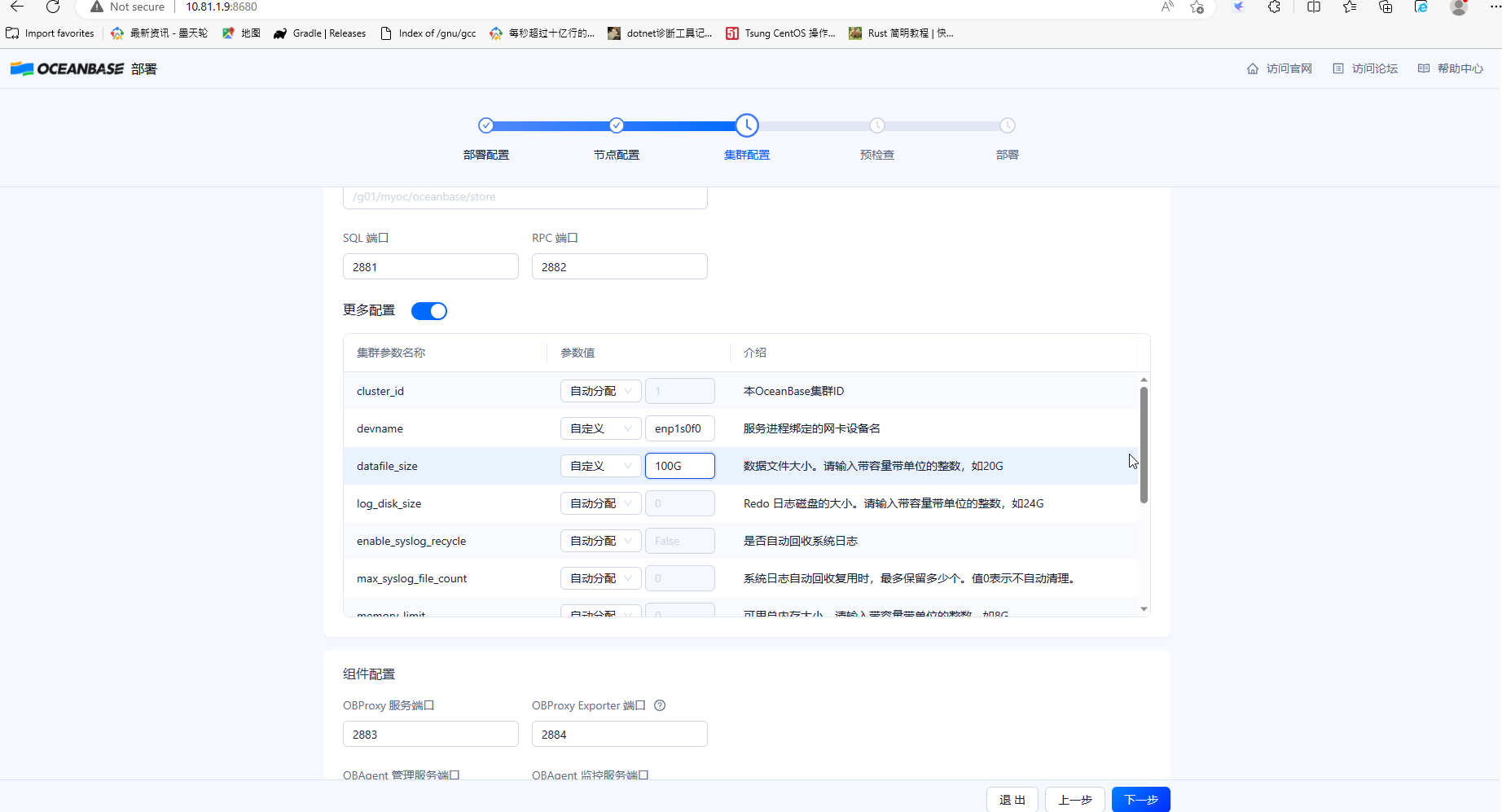Image resolution: width=1502 pixels, height=812 pixels.
Task: Click the table scrollbar up arrow
Action: [1144, 380]
